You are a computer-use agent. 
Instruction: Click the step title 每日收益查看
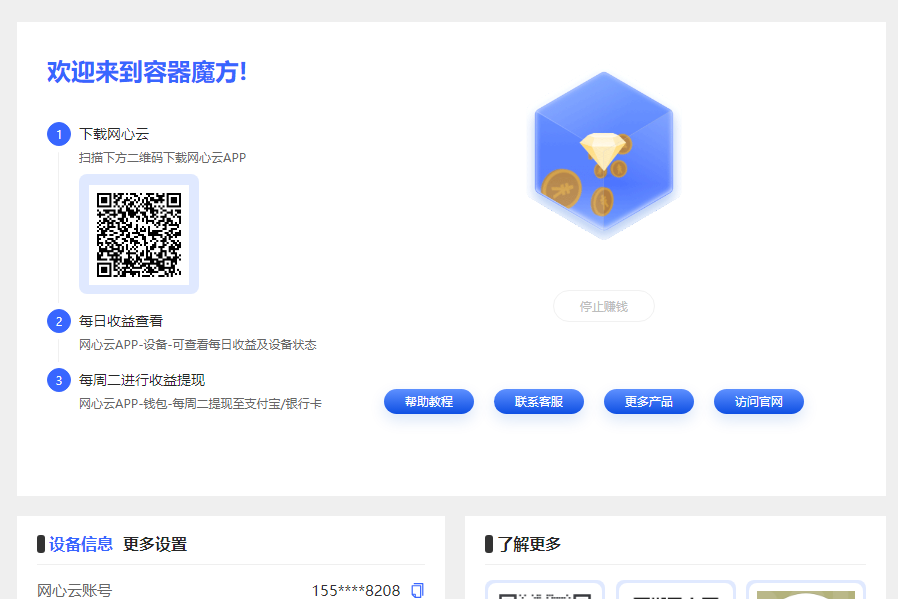121,321
